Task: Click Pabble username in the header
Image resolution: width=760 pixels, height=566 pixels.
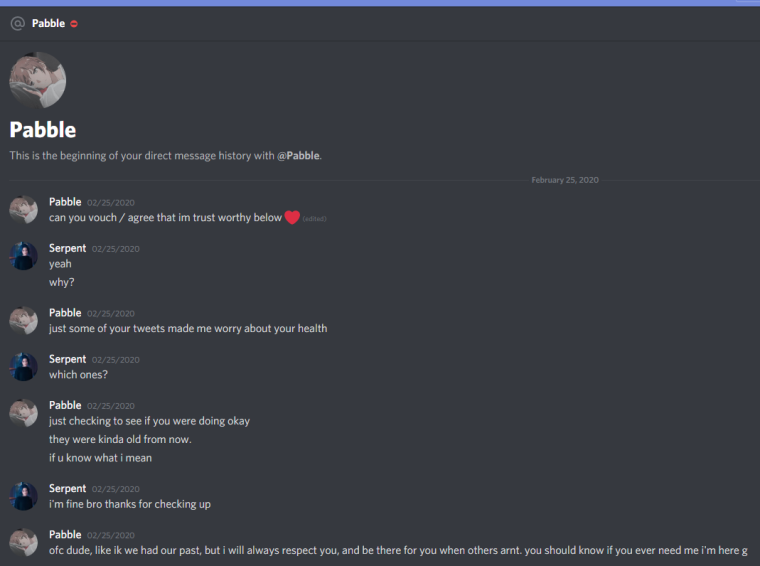Action: click(x=48, y=23)
